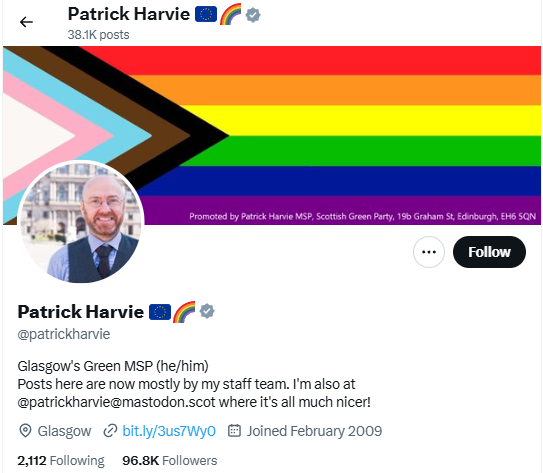Click the rainbow emoji in profile name
543x473 pixels.
pos(184,312)
